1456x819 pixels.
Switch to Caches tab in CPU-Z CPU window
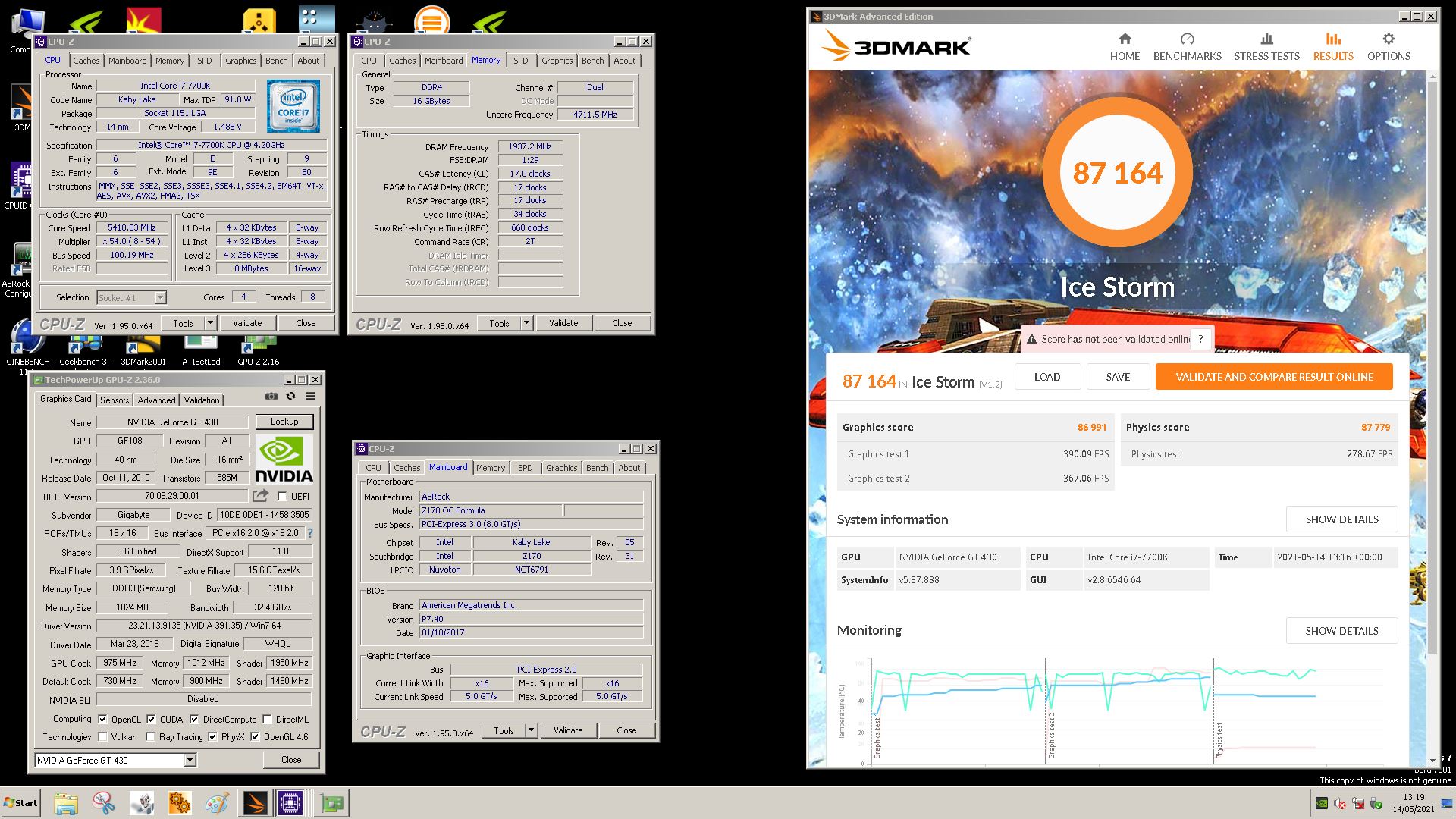point(86,61)
